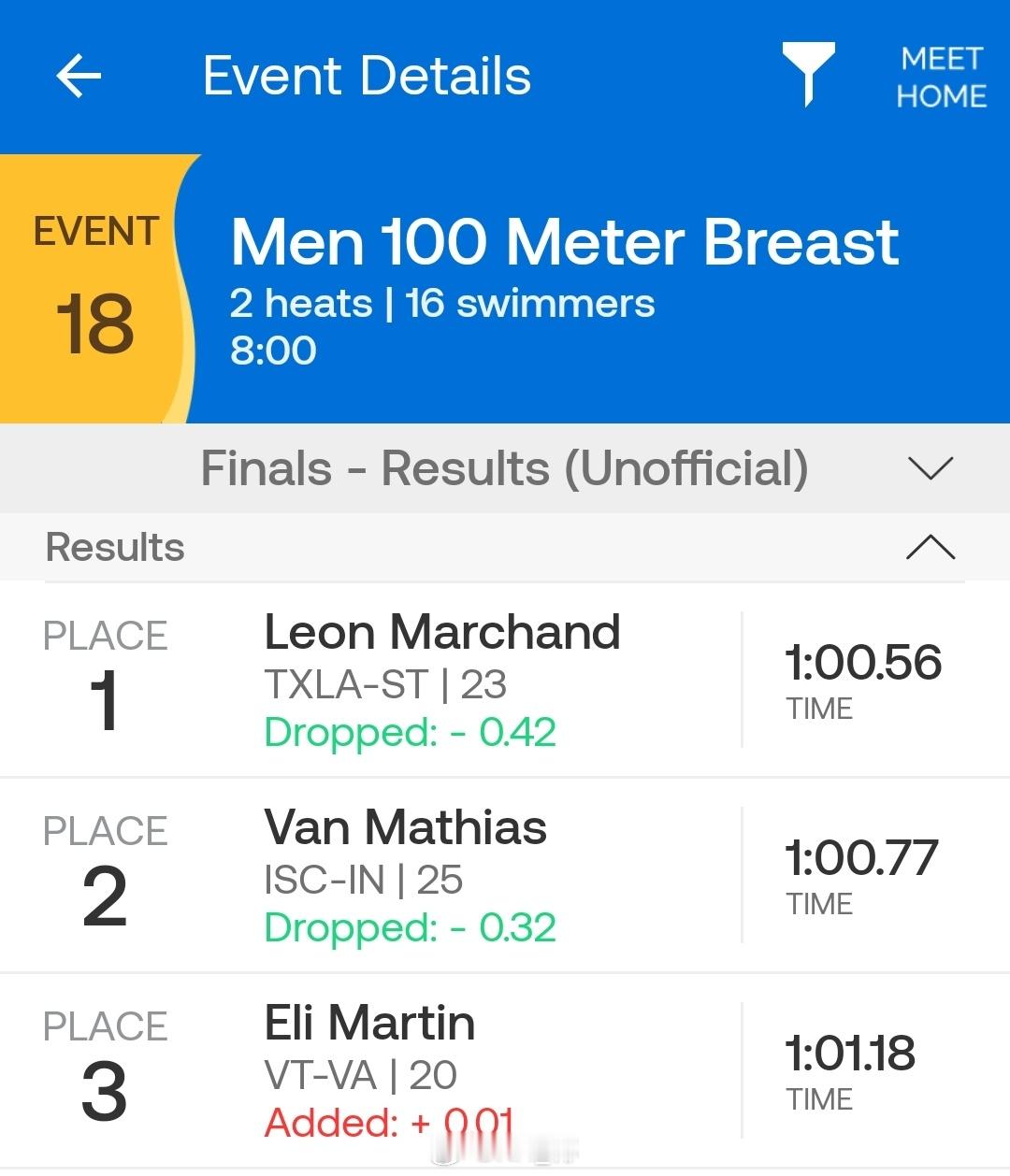Open Eli Martin result entry
Viewport: 1010px width, 1176px height.
pyautogui.click(x=369, y=1024)
